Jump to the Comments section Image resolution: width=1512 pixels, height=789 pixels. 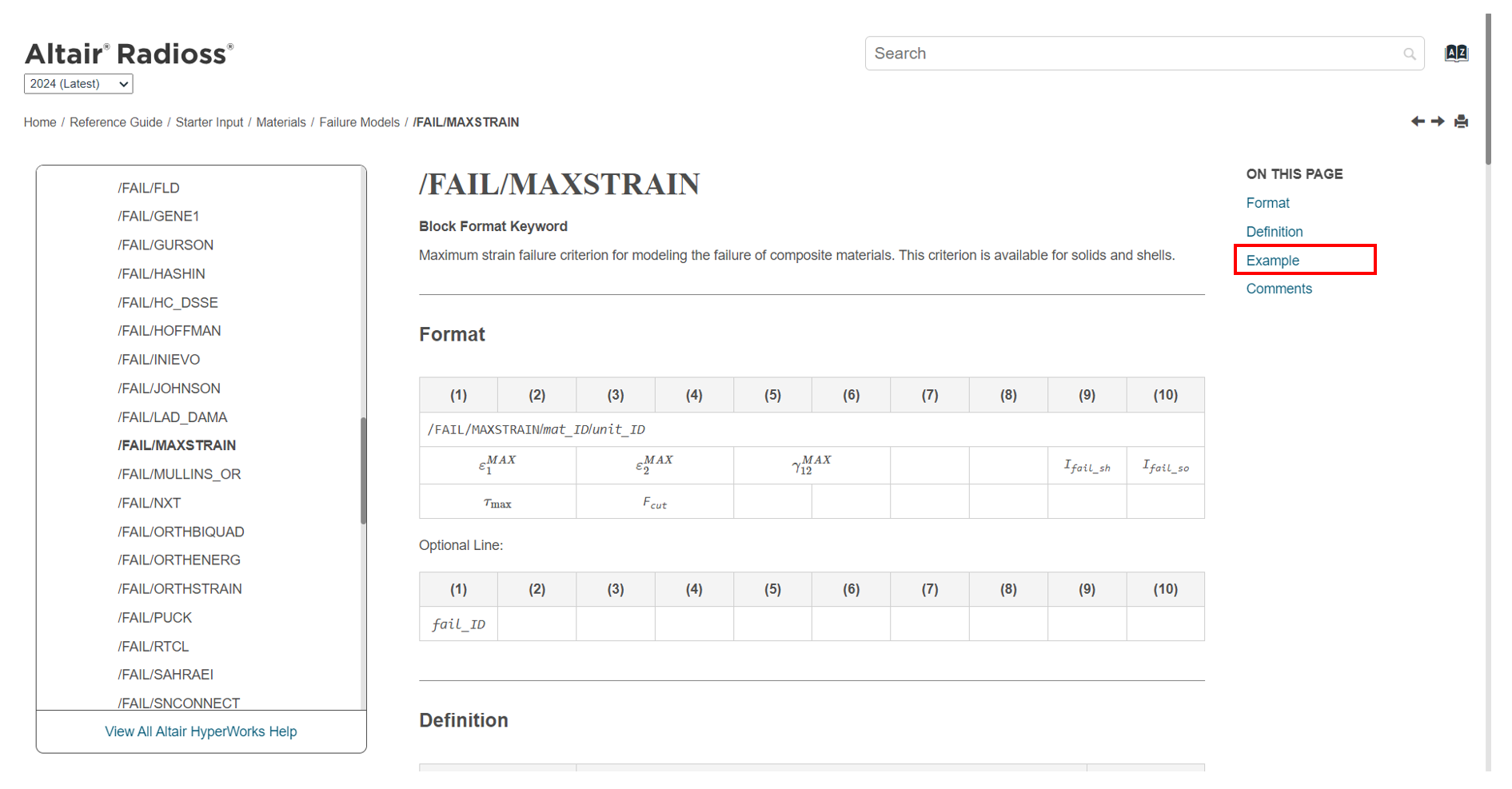[1279, 289]
